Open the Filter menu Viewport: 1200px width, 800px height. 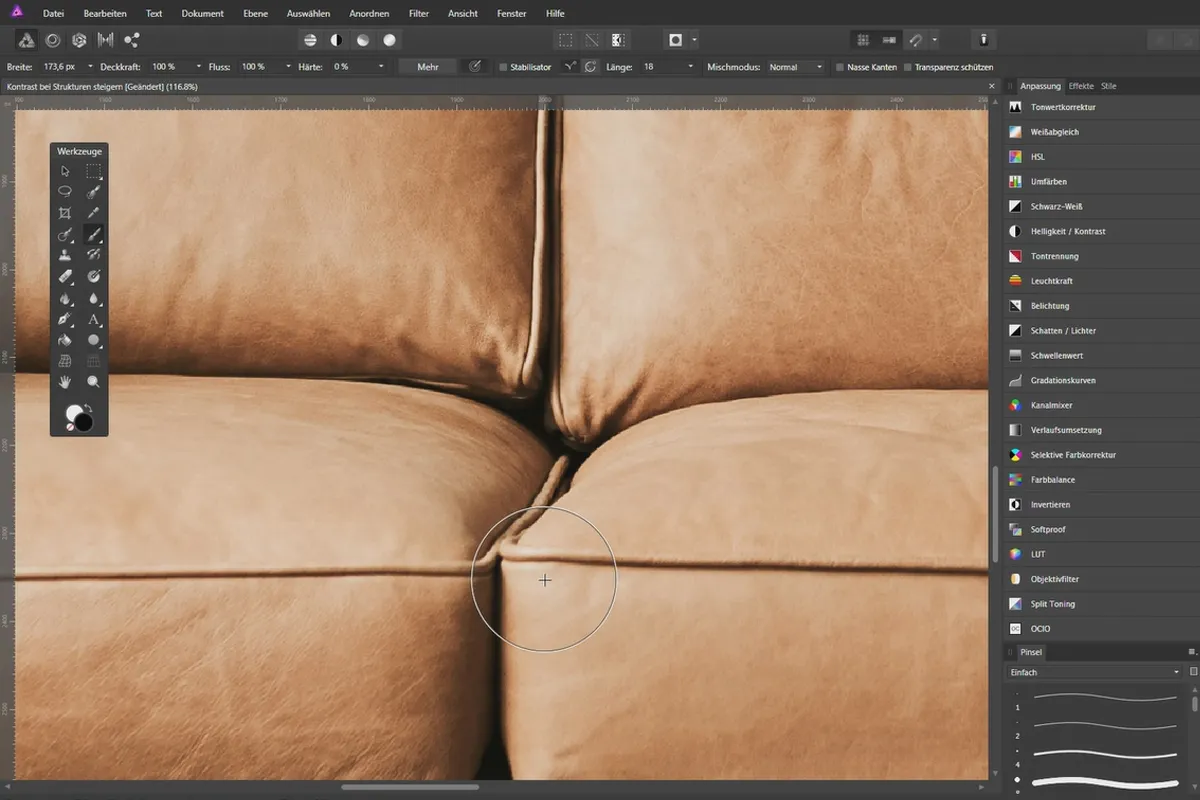[x=419, y=14]
